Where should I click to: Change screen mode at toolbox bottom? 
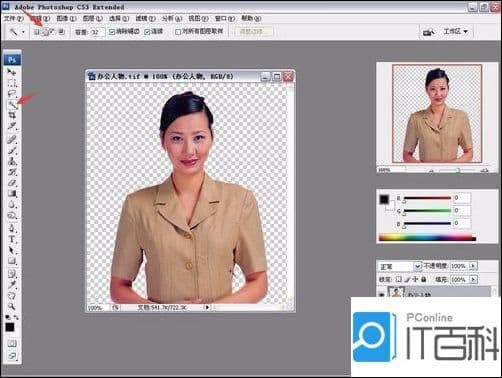click(12, 356)
